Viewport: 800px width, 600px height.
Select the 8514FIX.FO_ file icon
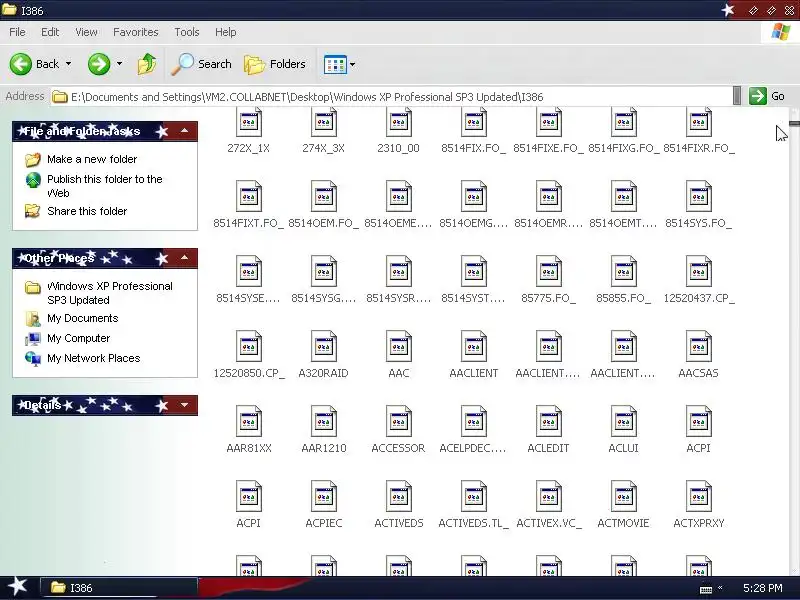click(473, 122)
